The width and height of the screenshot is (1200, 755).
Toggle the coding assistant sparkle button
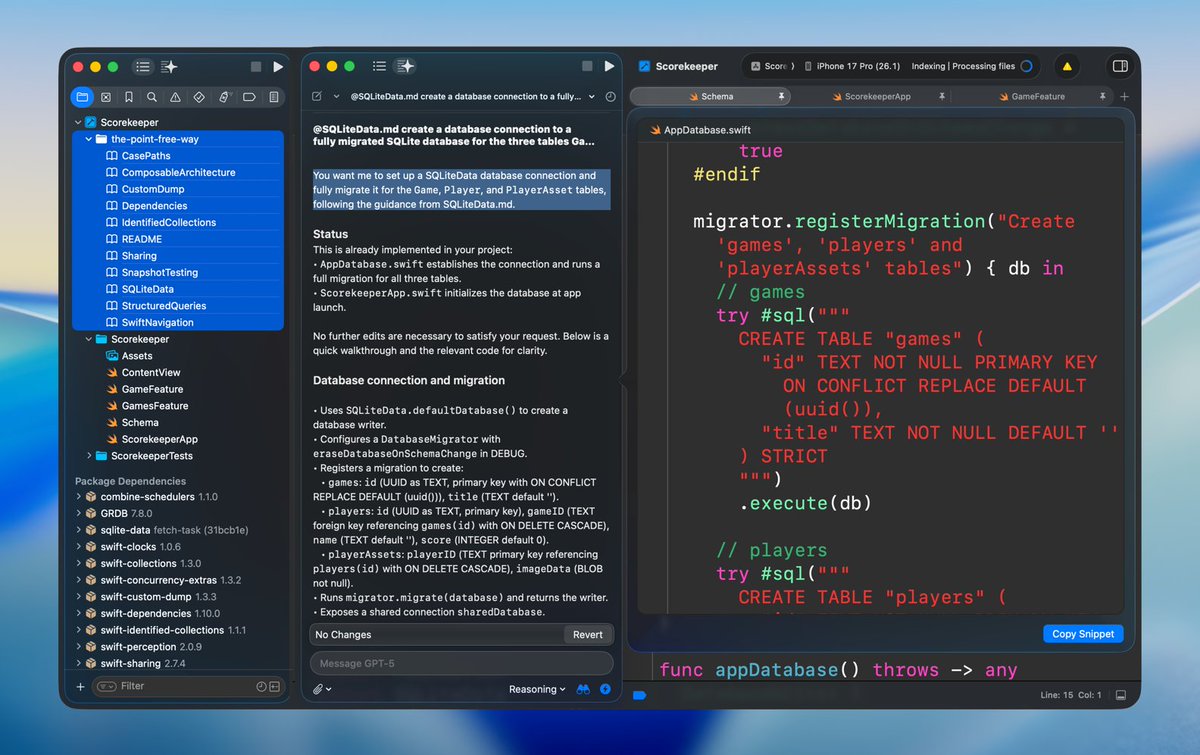tap(405, 66)
